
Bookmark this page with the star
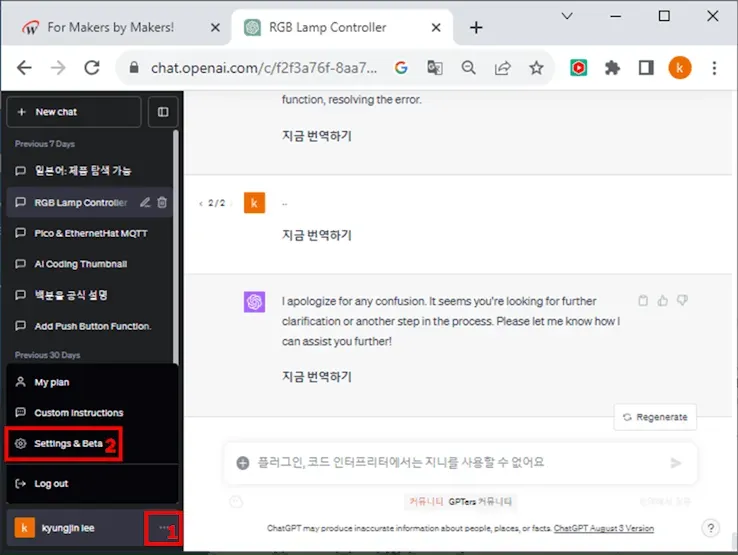(x=536, y=68)
